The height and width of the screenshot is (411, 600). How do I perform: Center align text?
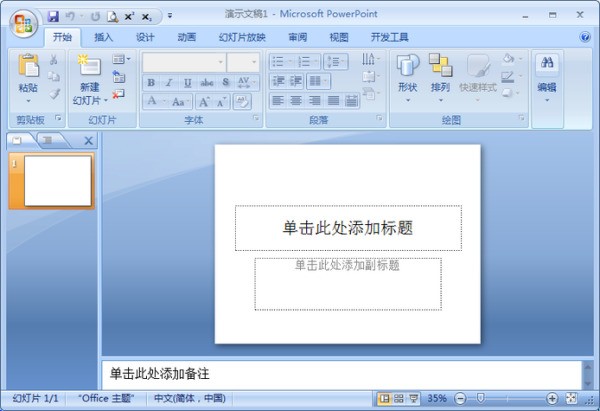coord(296,101)
